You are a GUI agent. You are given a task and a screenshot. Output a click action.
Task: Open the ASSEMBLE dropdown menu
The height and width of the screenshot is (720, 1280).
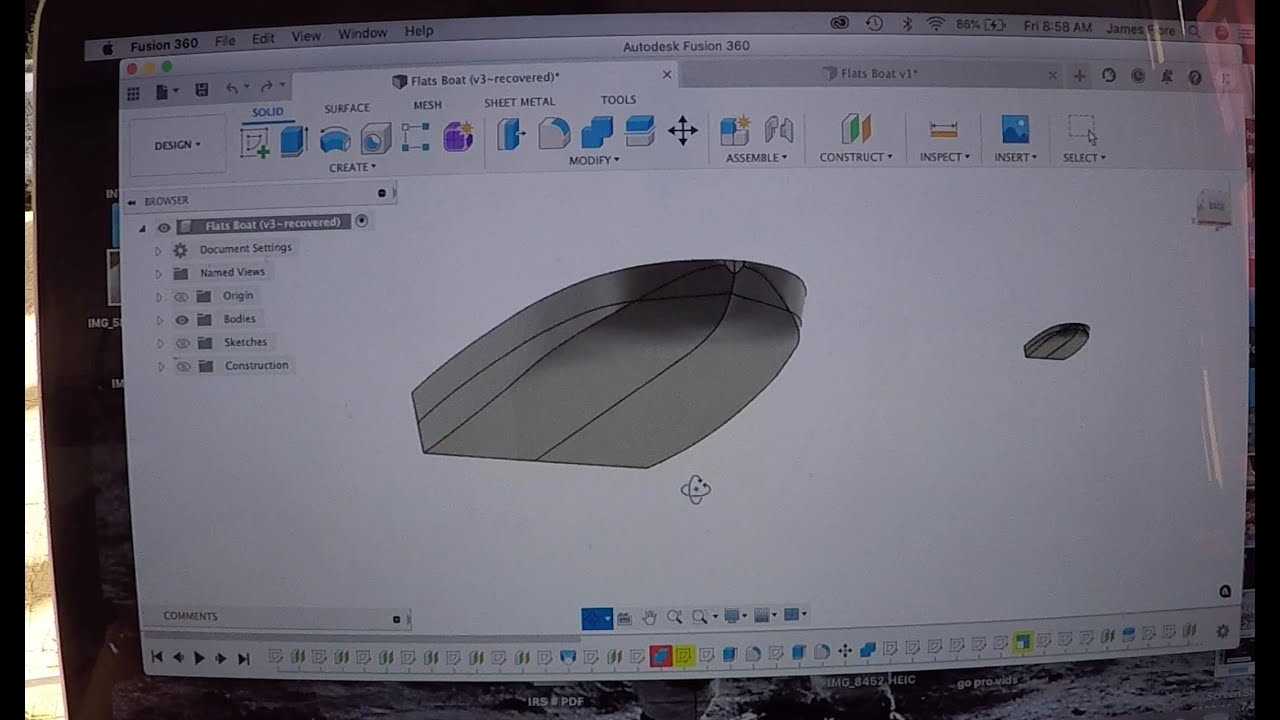tap(757, 157)
